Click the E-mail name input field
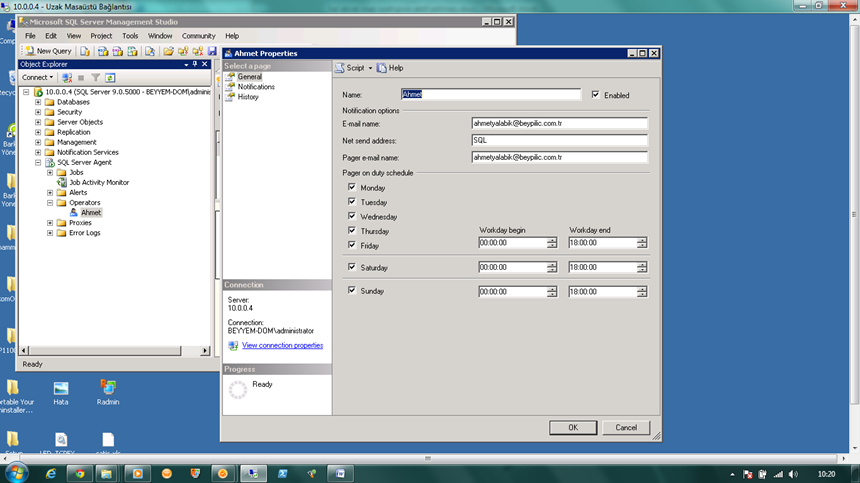The width and height of the screenshot is (860, 483). [559, 124]
